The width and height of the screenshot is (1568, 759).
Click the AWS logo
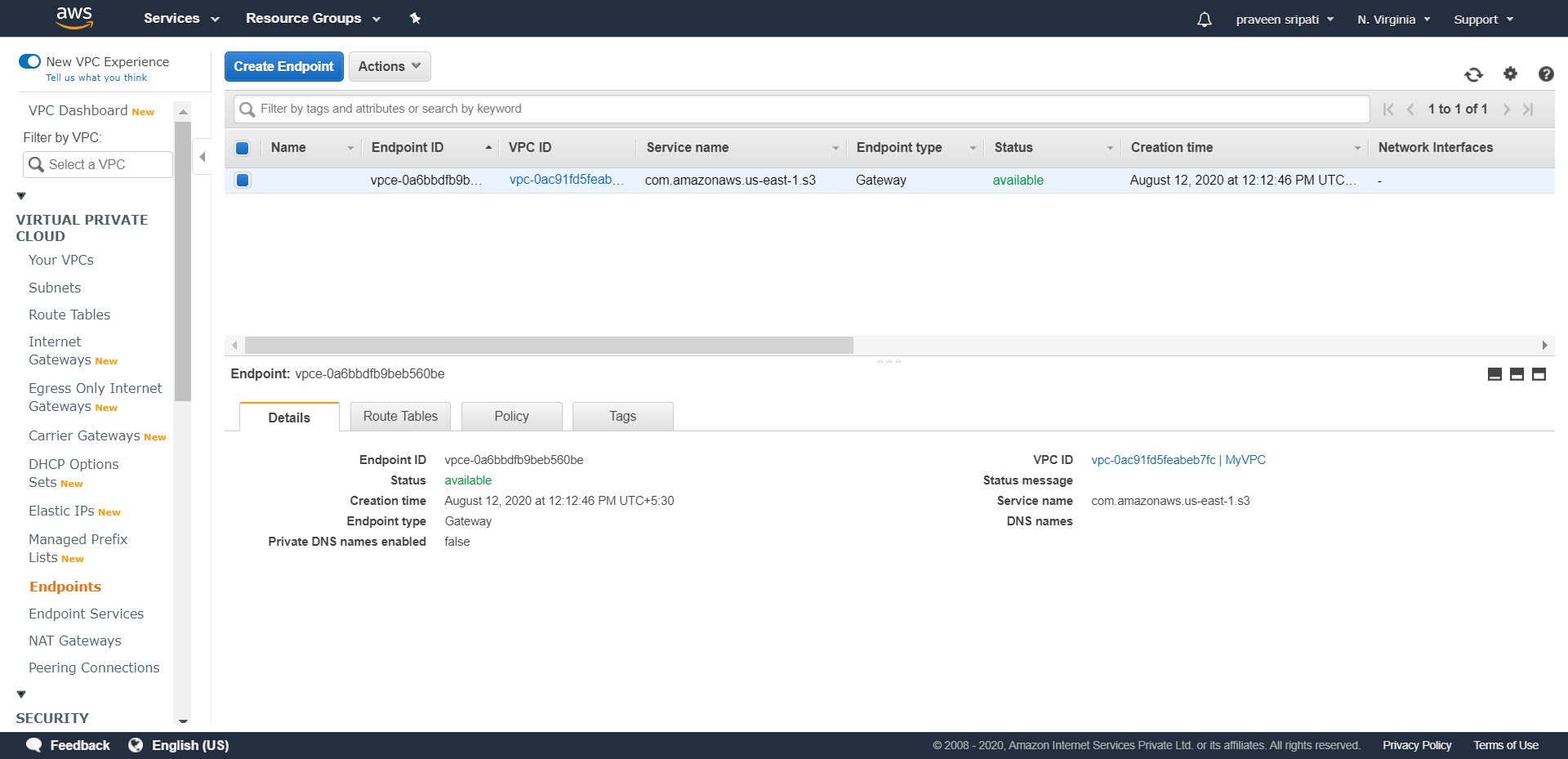click(x=74, y=17)
